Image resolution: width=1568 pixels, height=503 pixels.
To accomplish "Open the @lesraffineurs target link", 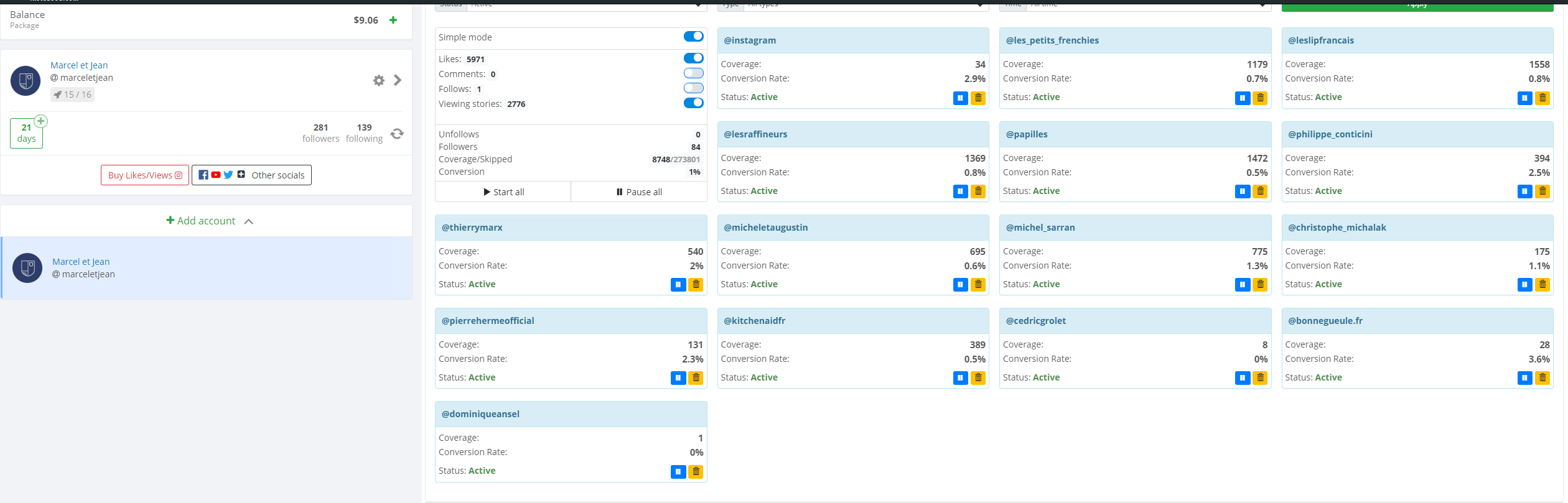I will (755, 134).
